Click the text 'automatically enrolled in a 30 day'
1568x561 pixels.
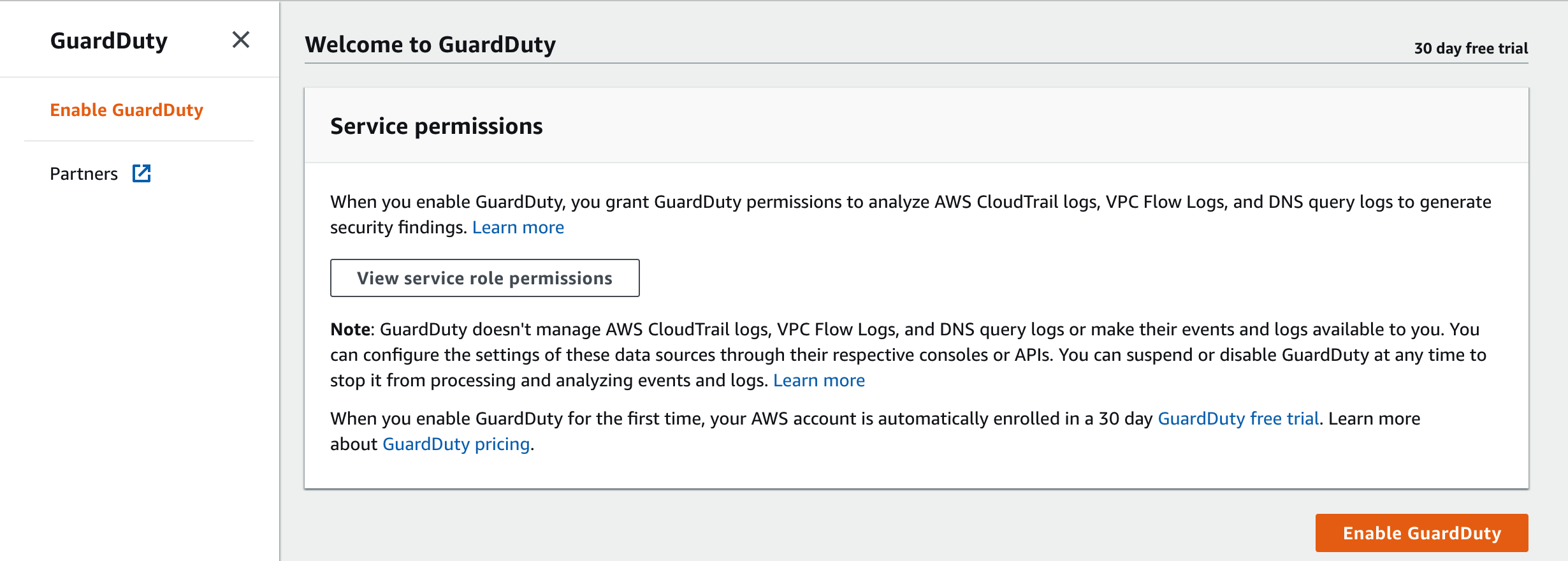point(1015,419)
